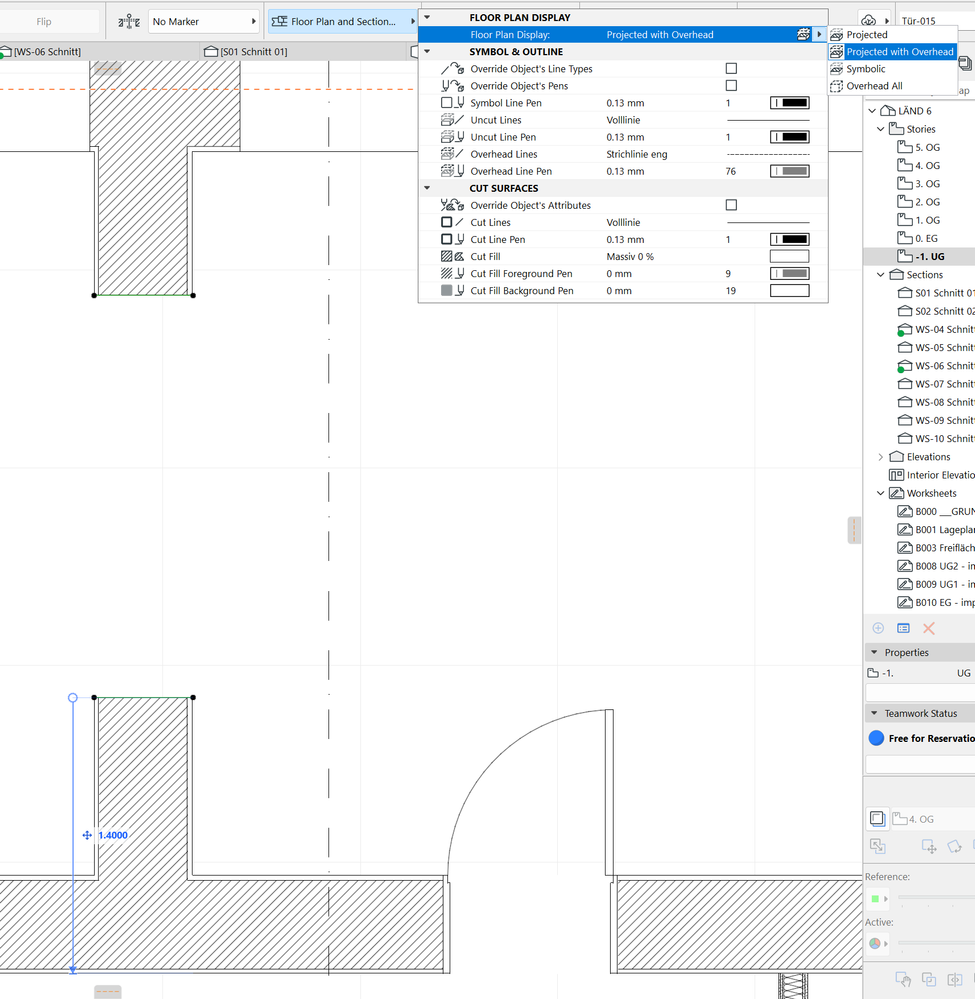The height and width of the screenshot is (999, 975).
Task: Click blue Free for Reservation status icon
Action: [876, 738]
